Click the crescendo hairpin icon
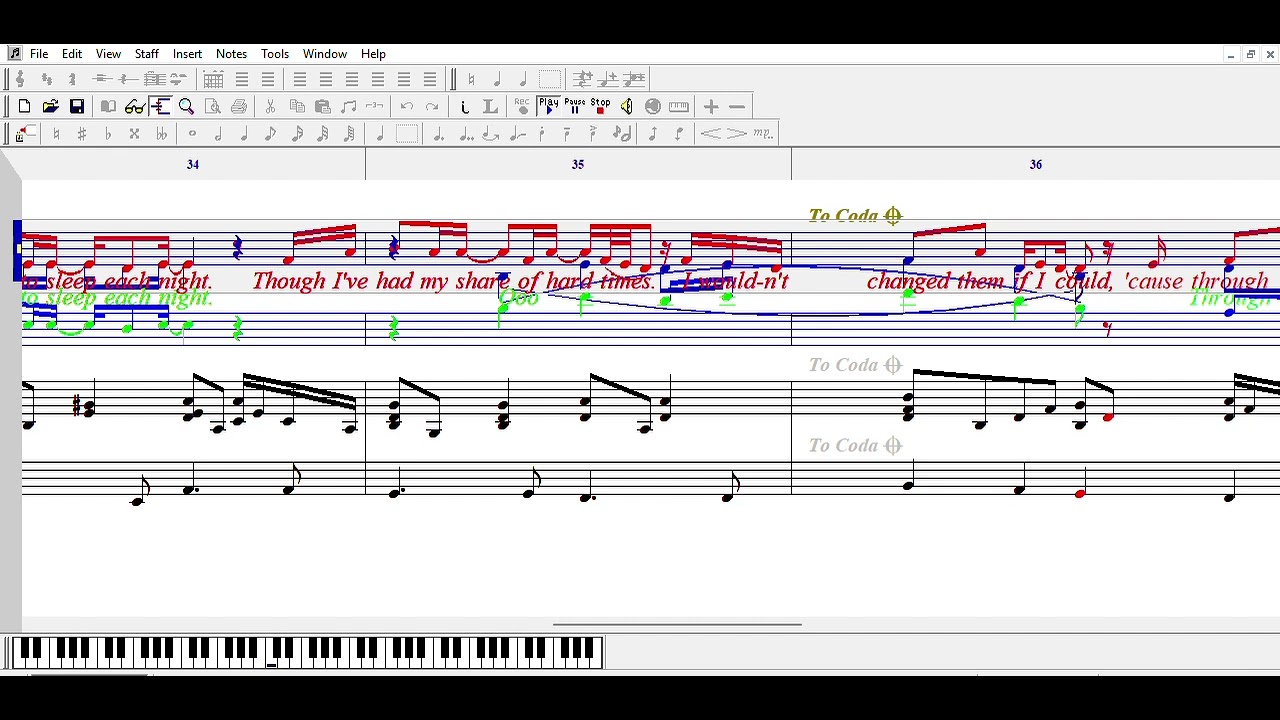This screenshot has height=720, width=1280. (x=710, y=134)
